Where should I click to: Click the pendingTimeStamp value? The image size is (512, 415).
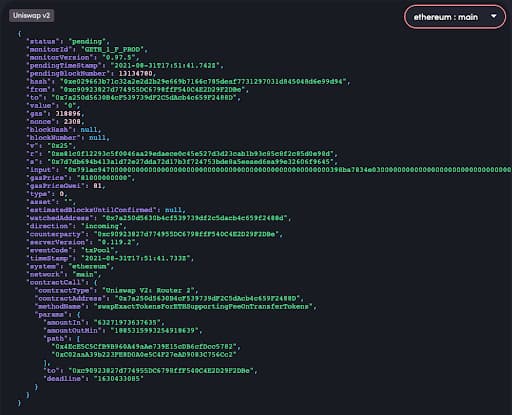165,65
